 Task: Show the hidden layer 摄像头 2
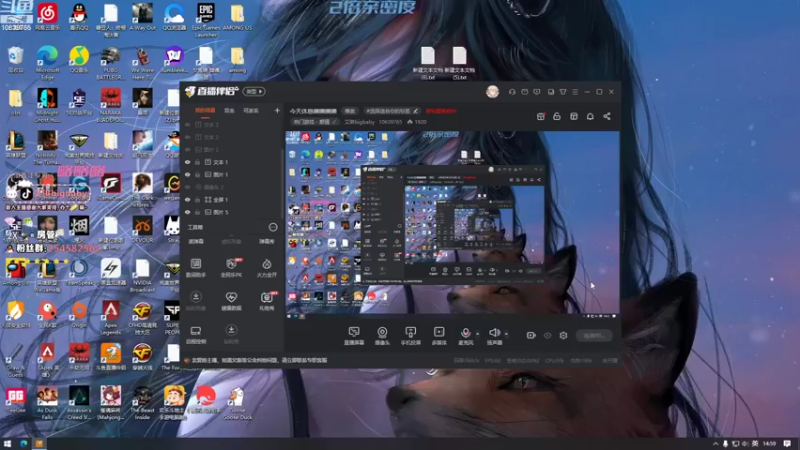tap(188, 187)
